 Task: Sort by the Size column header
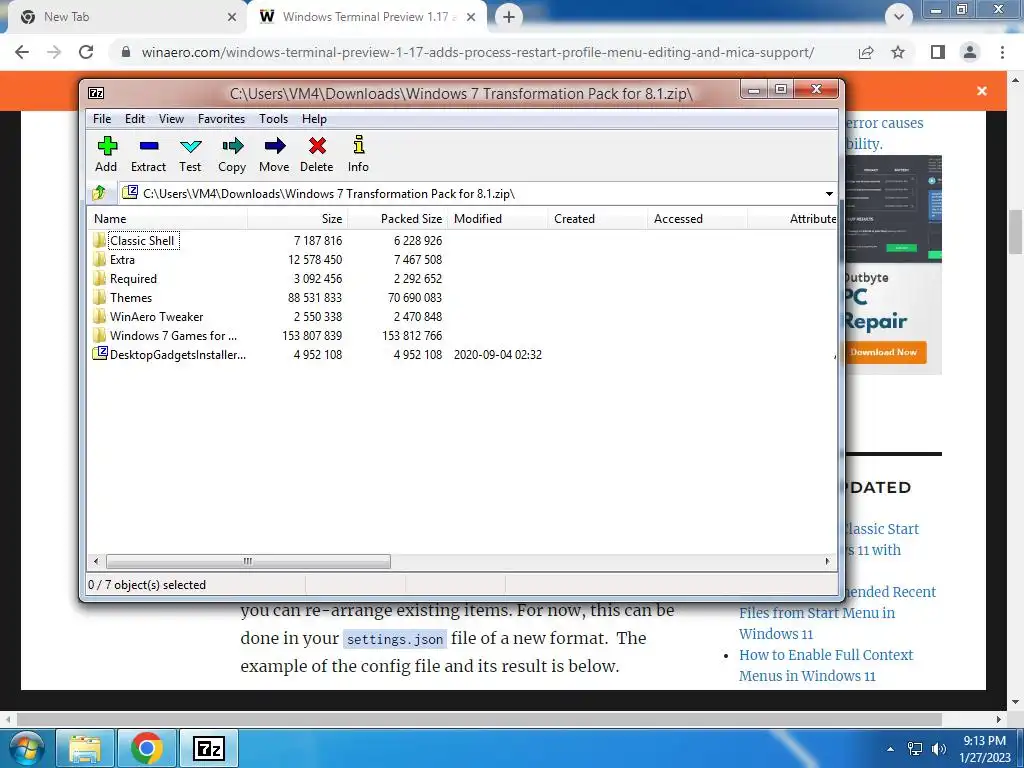297,219
